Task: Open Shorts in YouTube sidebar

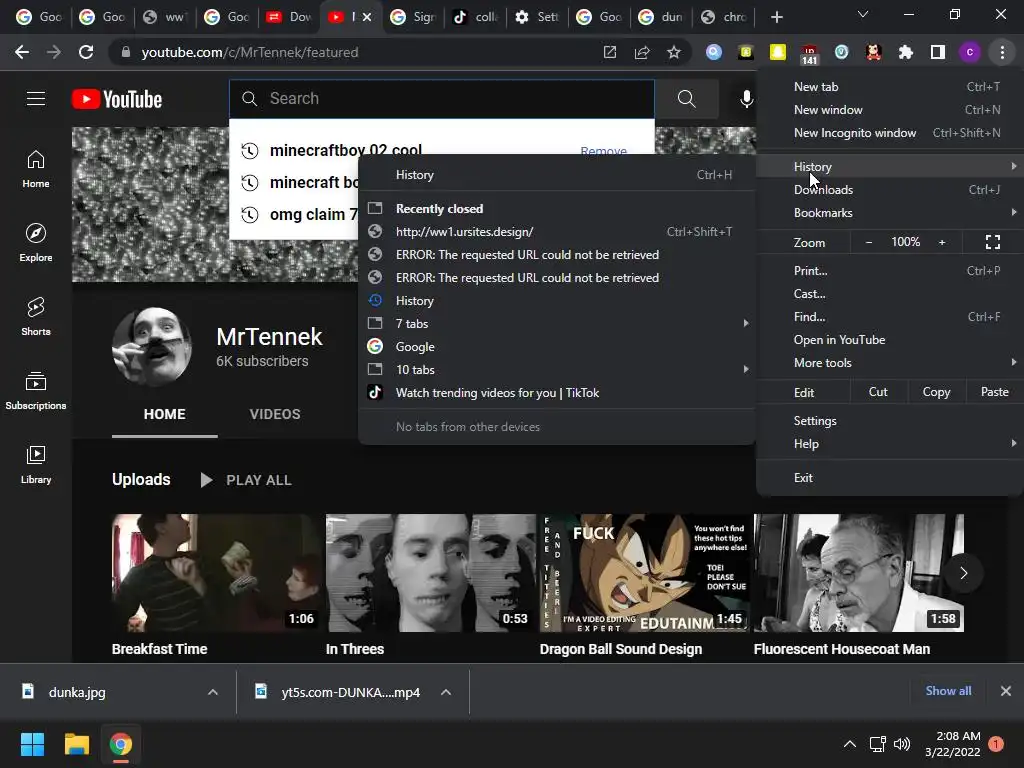Action: click(x=36, y=317)
